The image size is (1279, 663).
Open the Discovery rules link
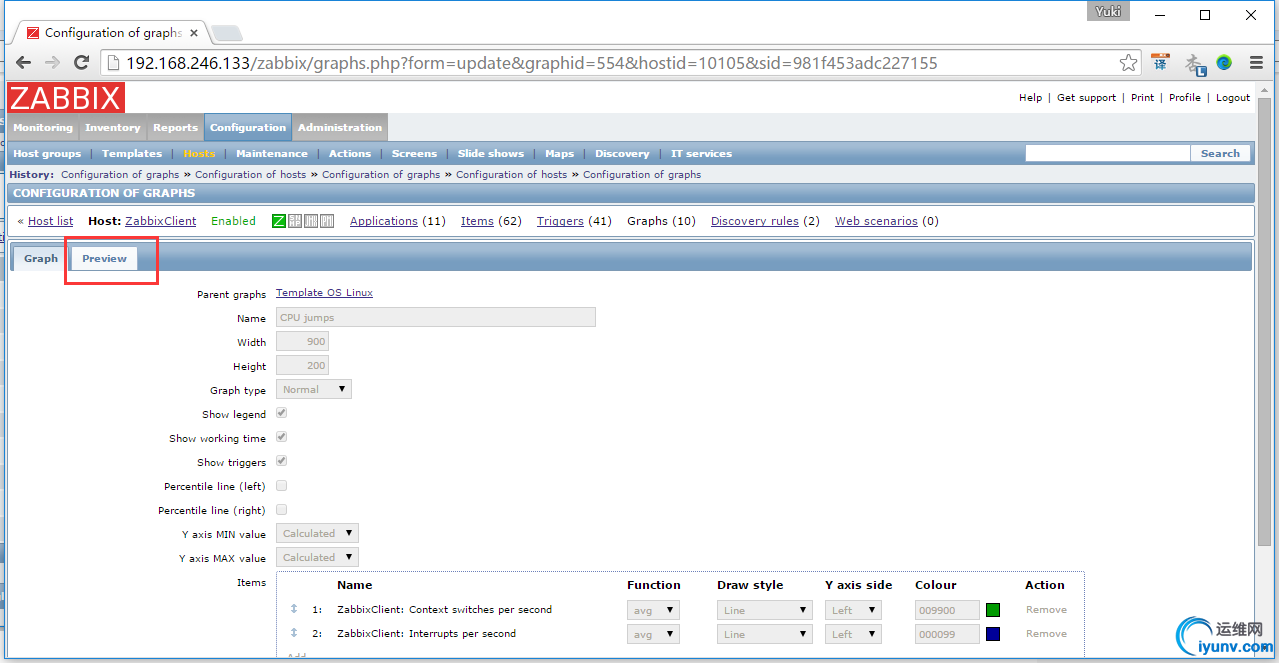[755, 221]
